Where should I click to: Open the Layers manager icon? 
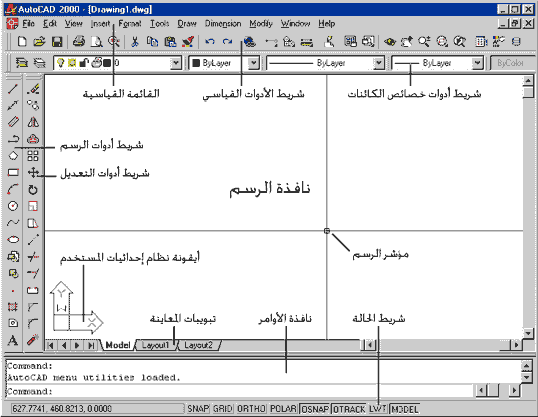point(21,63)
